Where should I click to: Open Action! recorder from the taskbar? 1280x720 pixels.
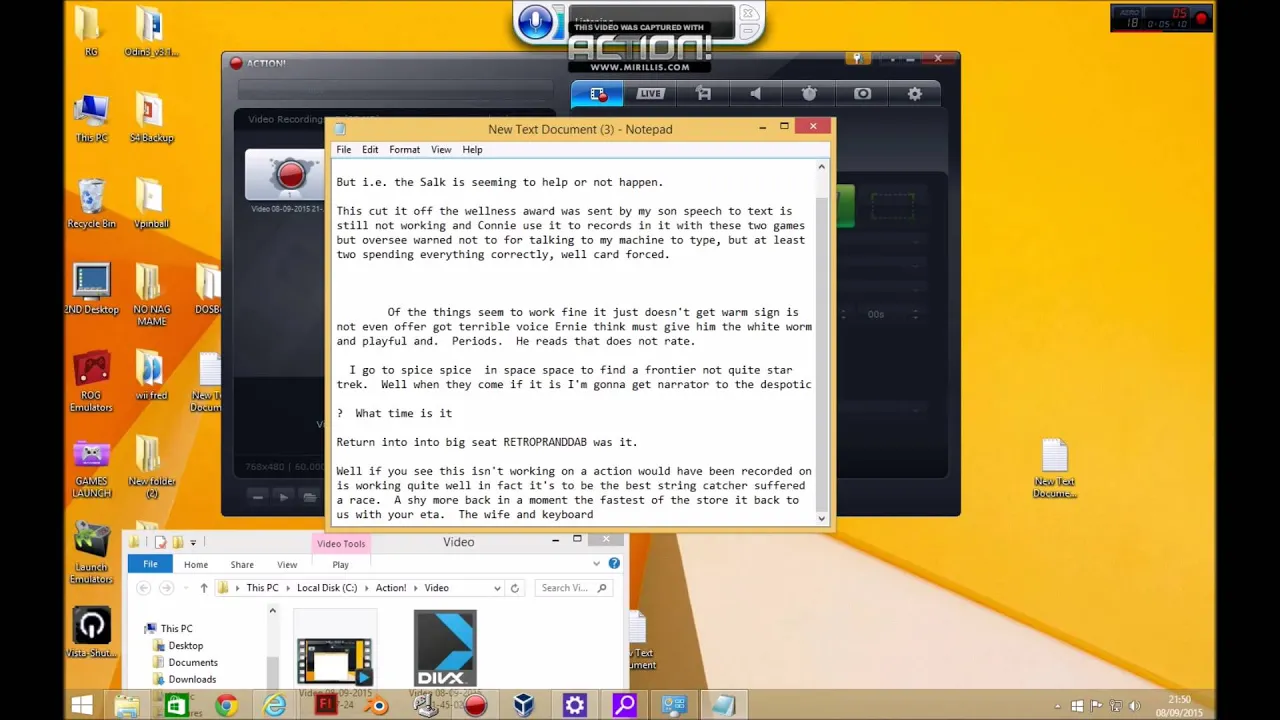pyautogui.click(x=475, y=705)
